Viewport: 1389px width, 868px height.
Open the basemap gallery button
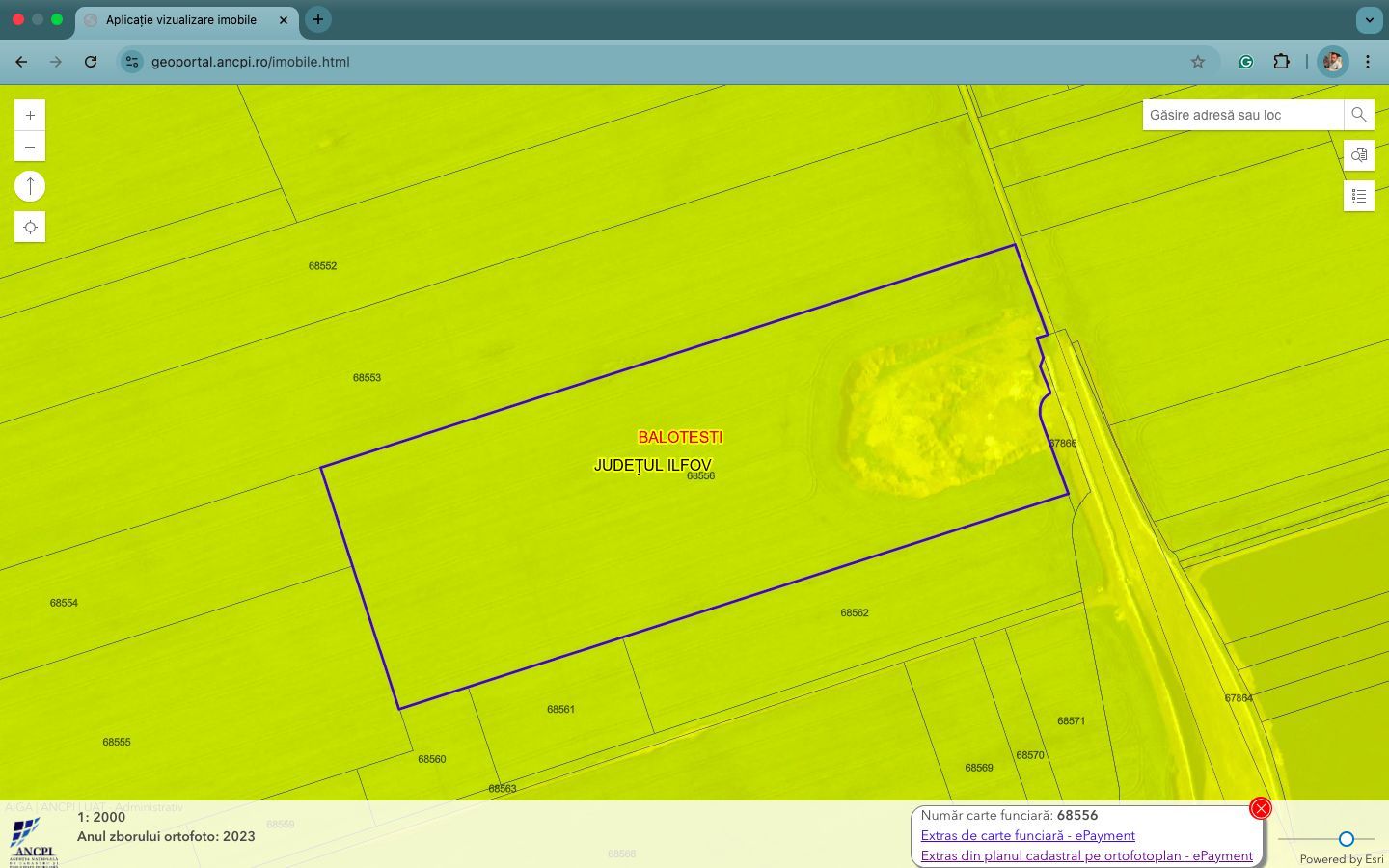pos(1358,155)
